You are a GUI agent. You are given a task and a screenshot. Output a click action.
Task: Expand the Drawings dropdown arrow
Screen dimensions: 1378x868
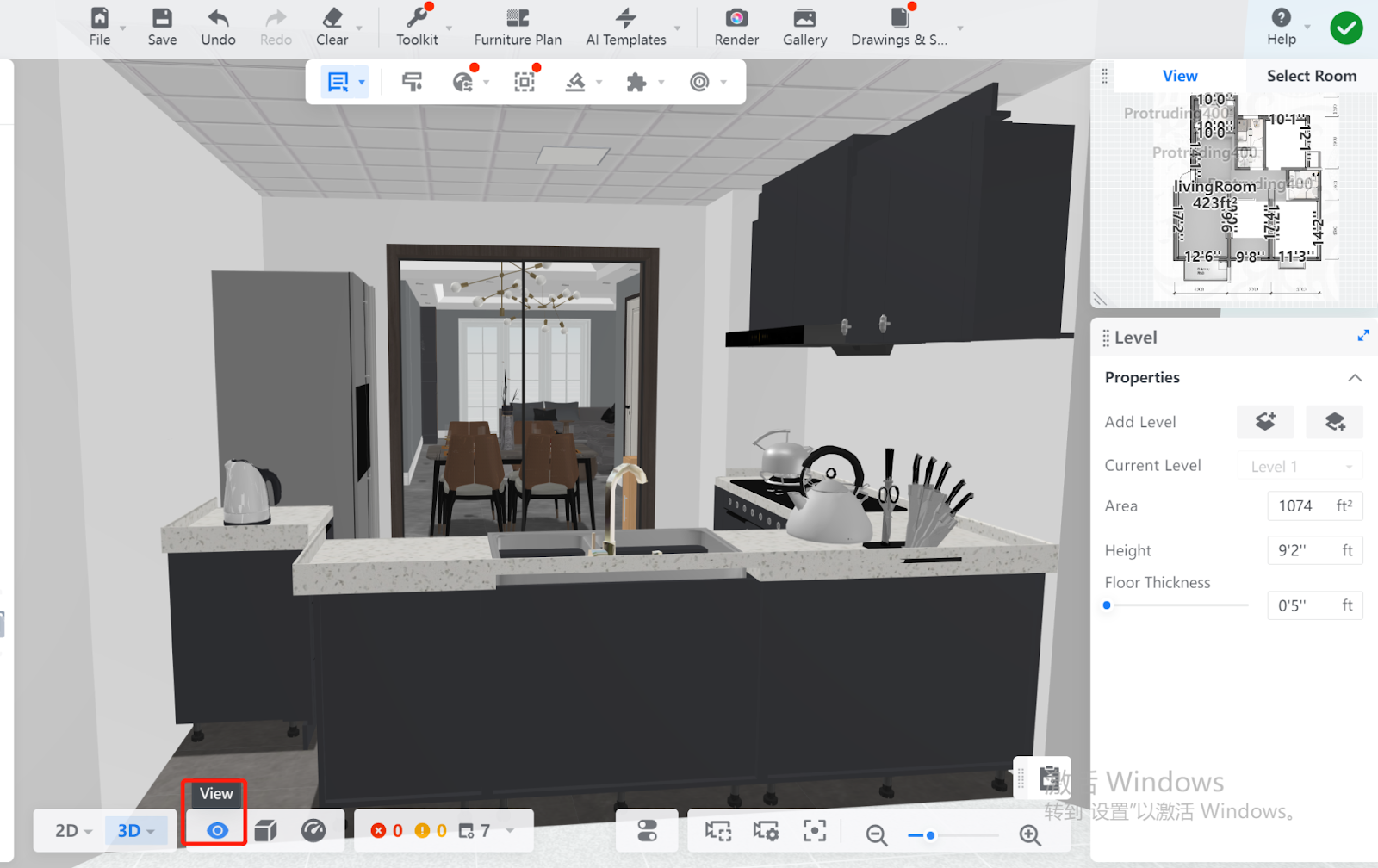[960, 28]
